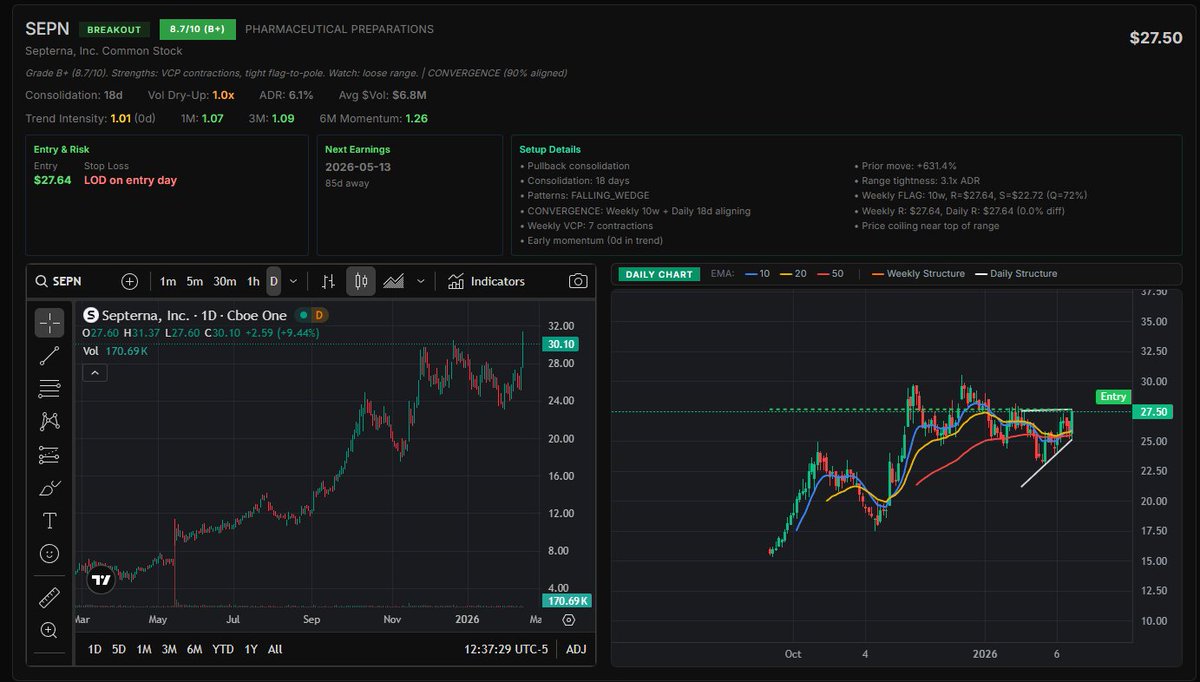Set date range to 1Y

point(250,649)
